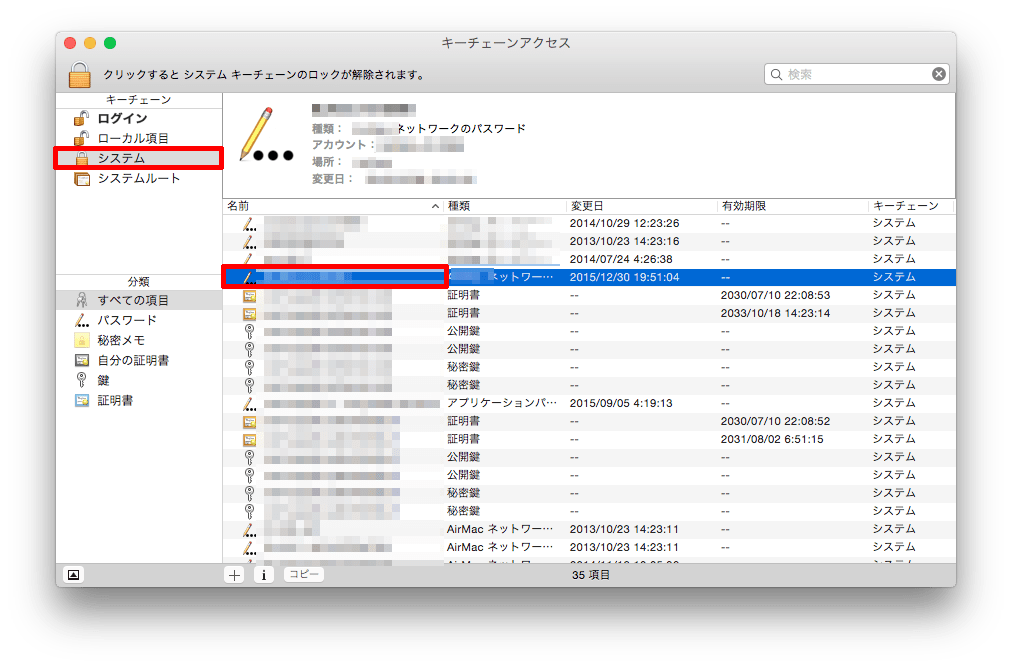Add a new item with the + button

tap(233, 574)
